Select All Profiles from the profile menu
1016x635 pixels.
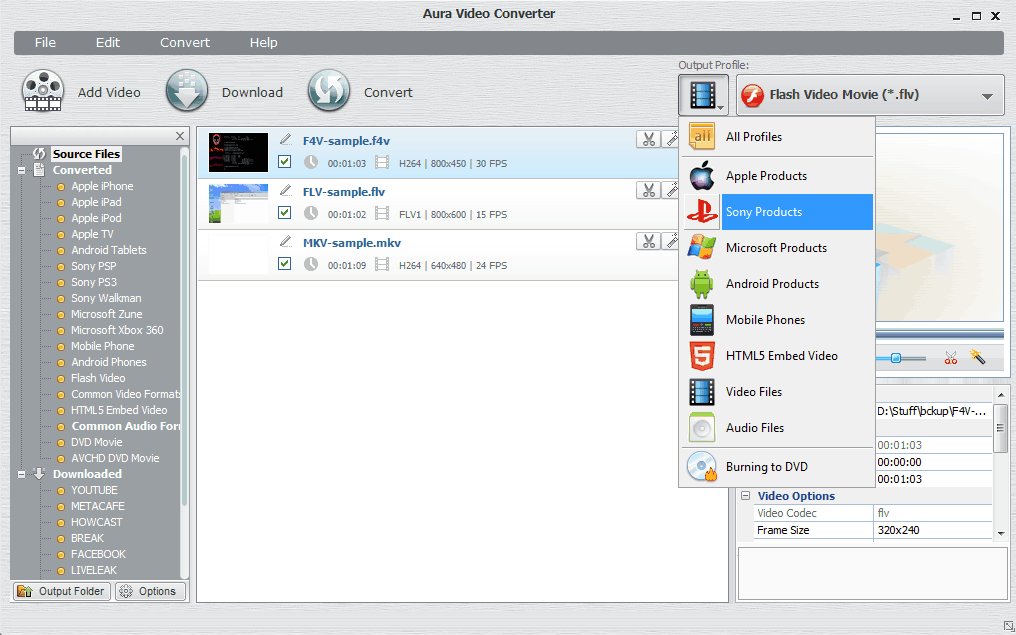[777, 137]
